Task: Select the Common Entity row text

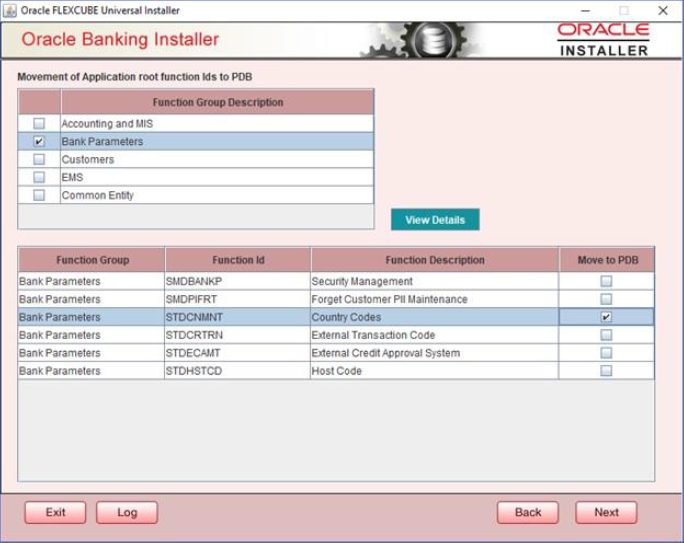Action: pyautogui.click(x=98, y=195)
